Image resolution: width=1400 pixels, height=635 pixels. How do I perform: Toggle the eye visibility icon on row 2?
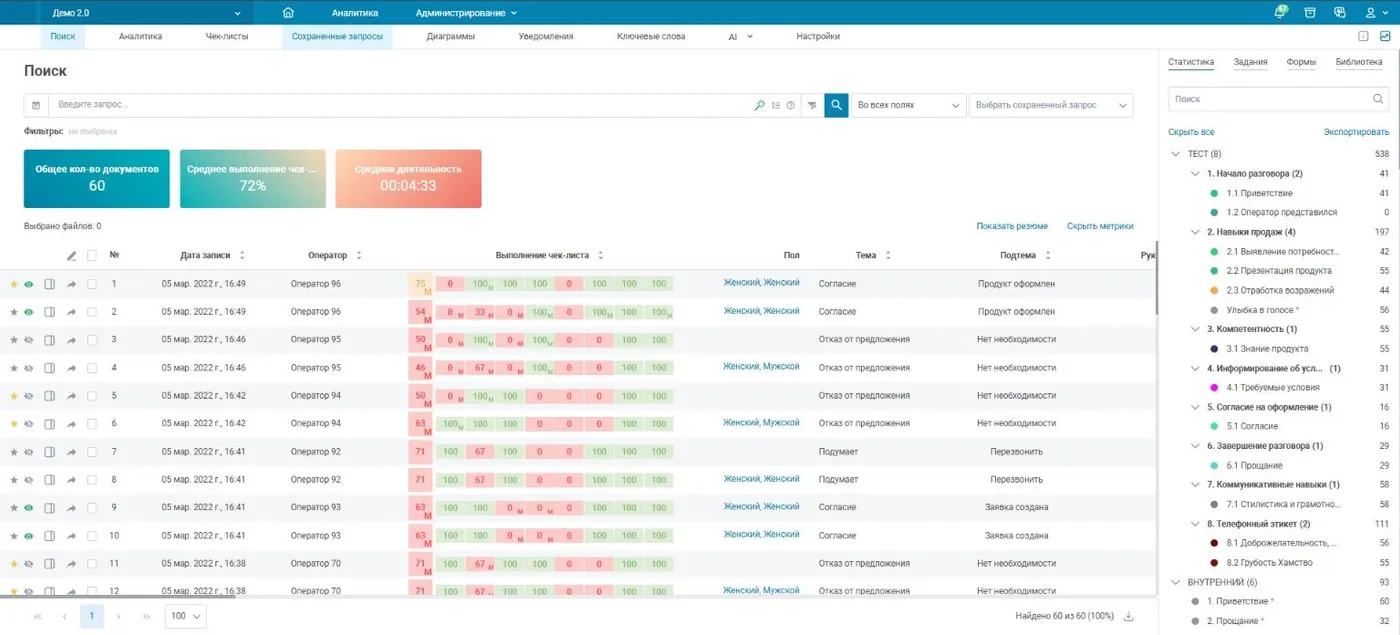[x=29, y=312]
